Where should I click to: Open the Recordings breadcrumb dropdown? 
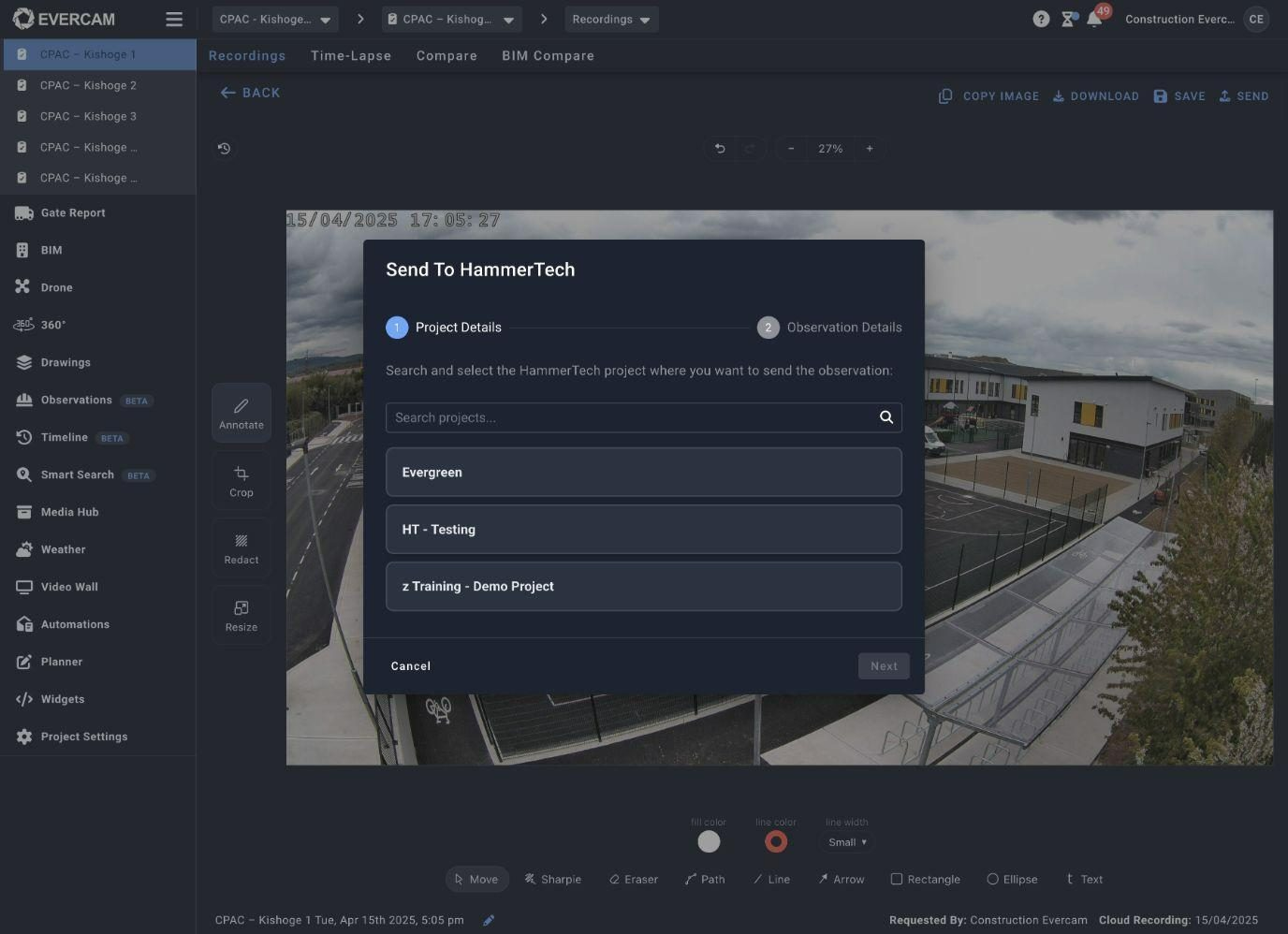pyautogui.click(x=611, y=19)
